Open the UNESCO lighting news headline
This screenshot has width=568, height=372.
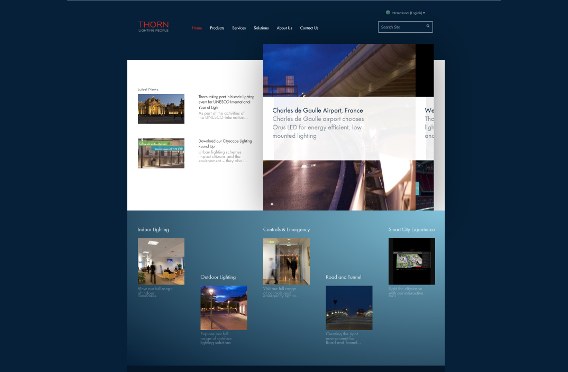[226, 102]
